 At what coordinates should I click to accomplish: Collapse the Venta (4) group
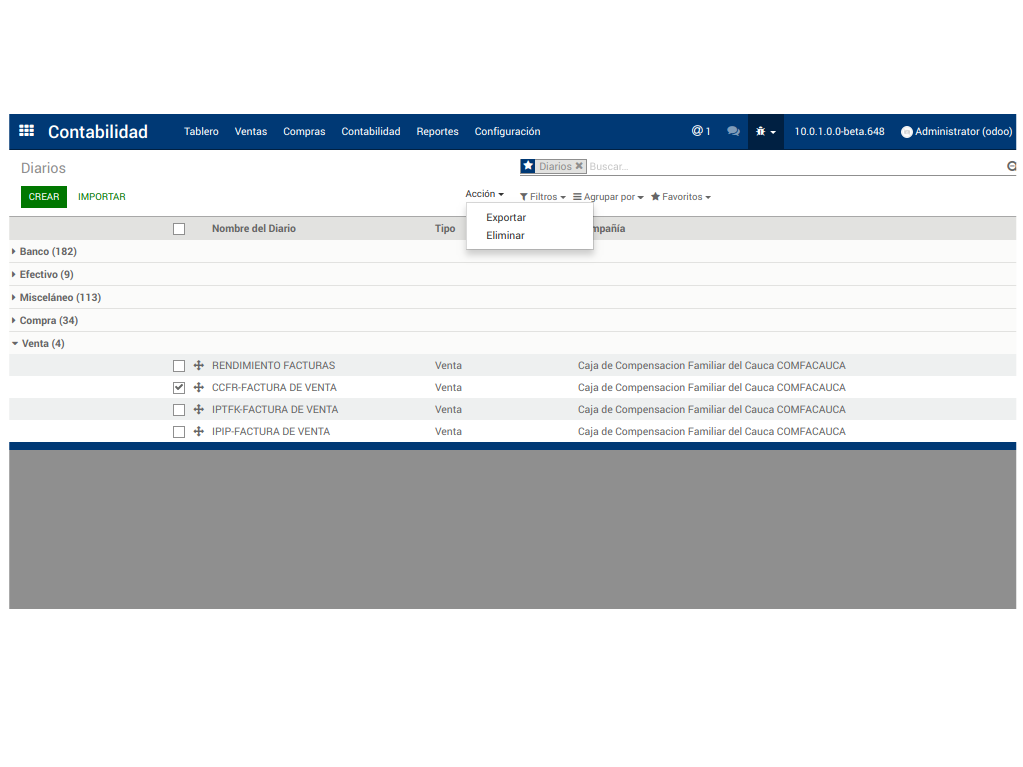click(42, 343)
